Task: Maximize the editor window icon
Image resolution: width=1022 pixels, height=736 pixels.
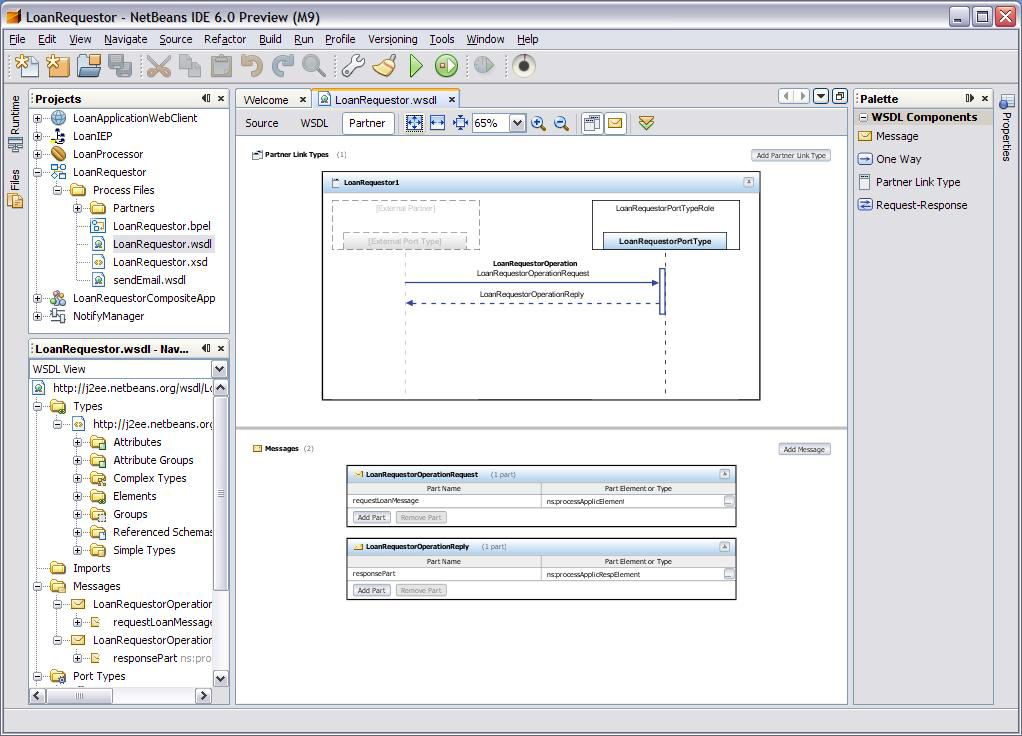Action: 840,96
